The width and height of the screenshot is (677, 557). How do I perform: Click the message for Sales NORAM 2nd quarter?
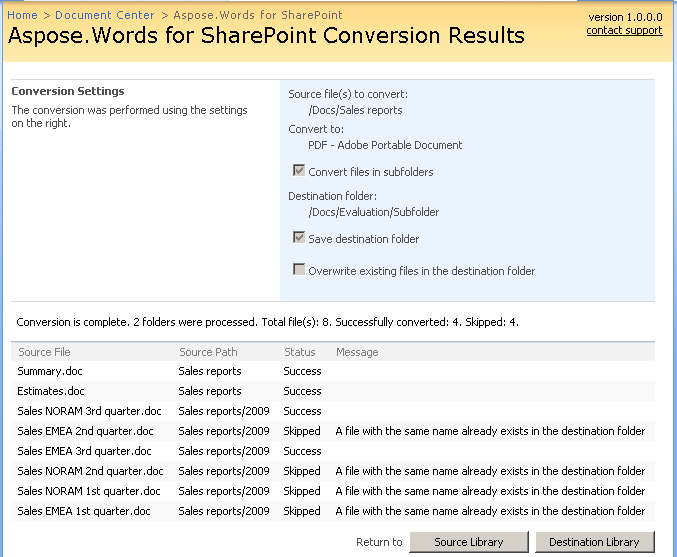(x=490, y=471)
